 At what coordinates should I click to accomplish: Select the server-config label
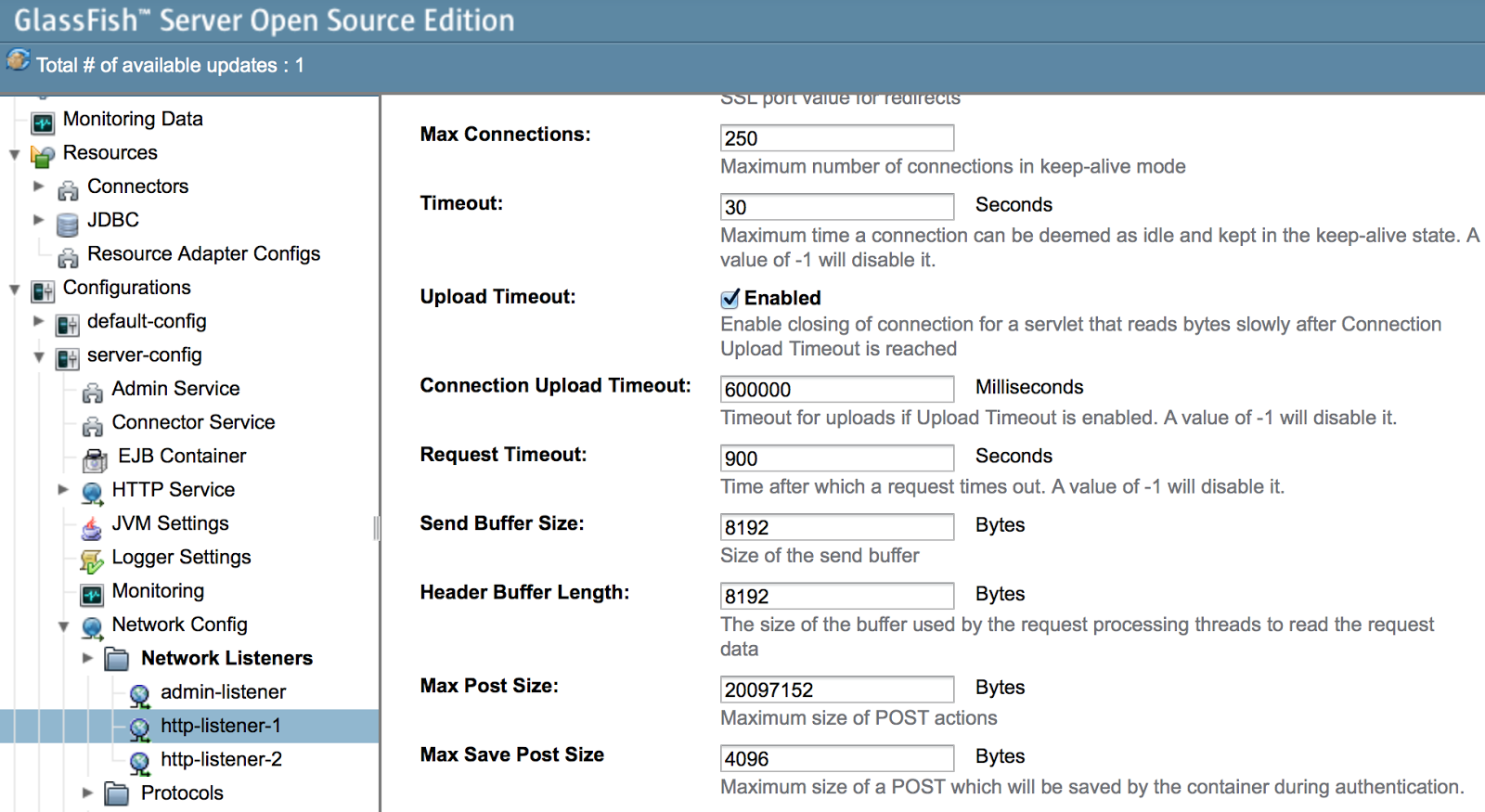(144, 354)
